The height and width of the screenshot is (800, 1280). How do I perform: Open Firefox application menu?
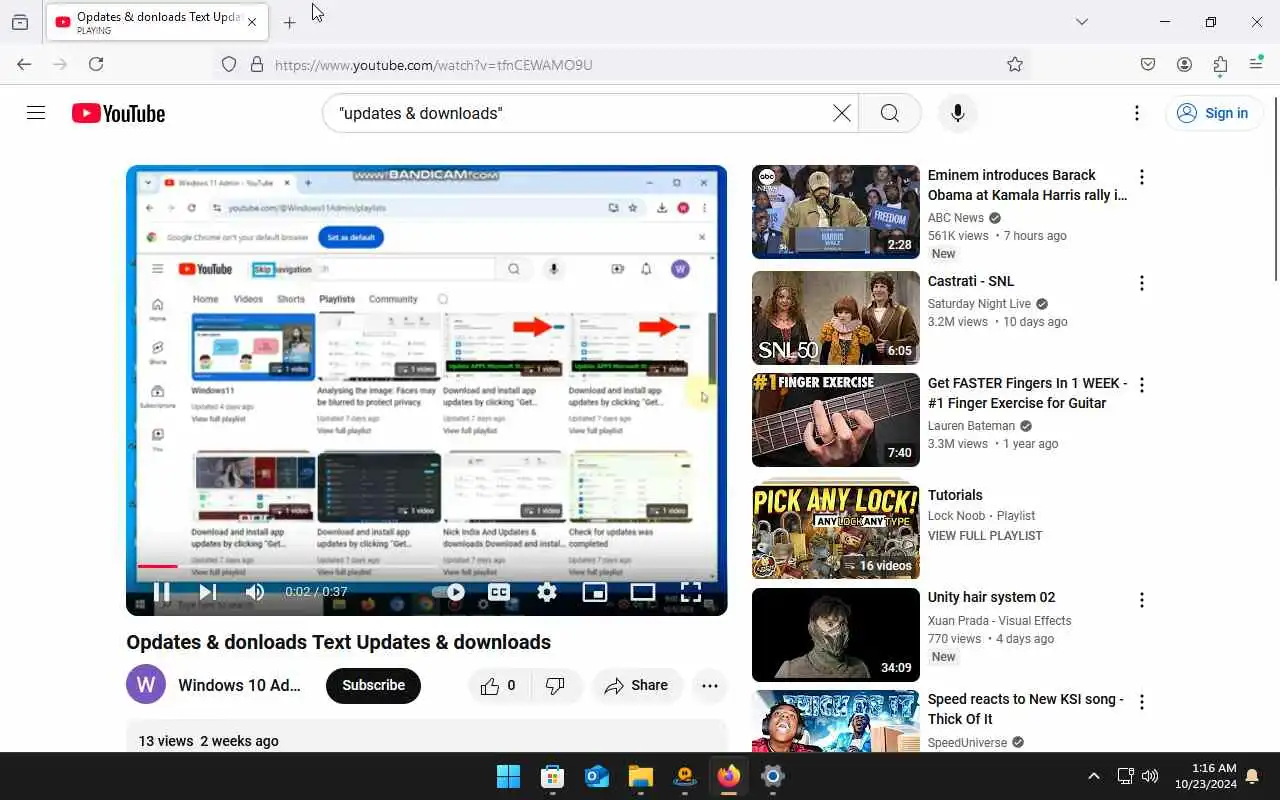1256,64
